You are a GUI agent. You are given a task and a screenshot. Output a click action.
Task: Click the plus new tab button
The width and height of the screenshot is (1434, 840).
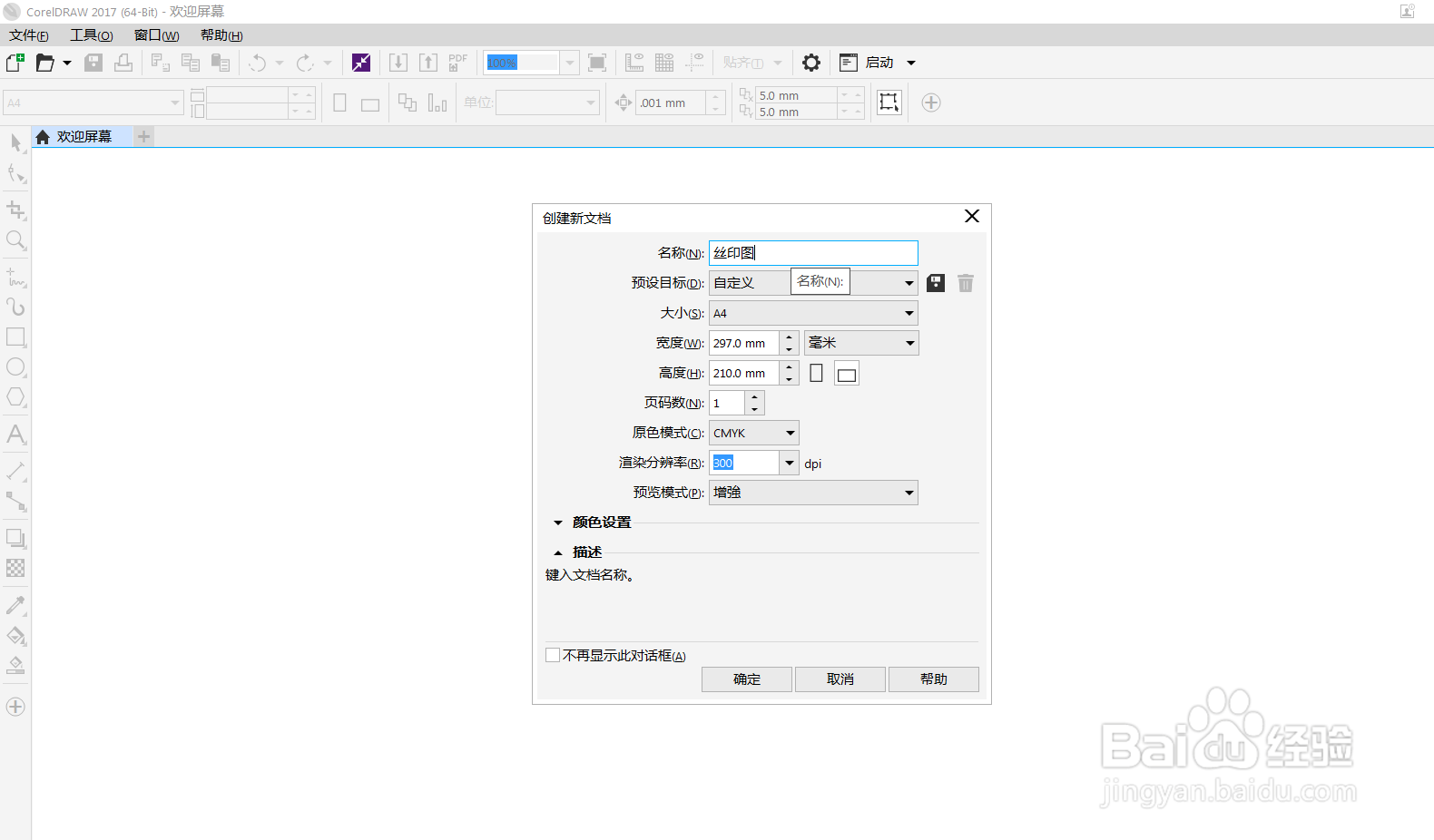point(144,137)
